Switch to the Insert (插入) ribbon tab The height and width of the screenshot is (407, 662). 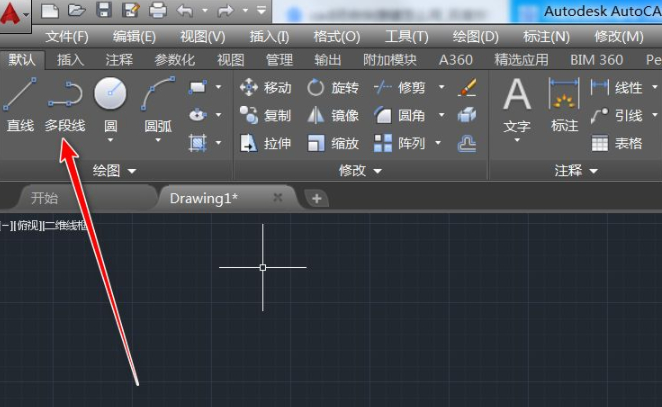point(71,60)
